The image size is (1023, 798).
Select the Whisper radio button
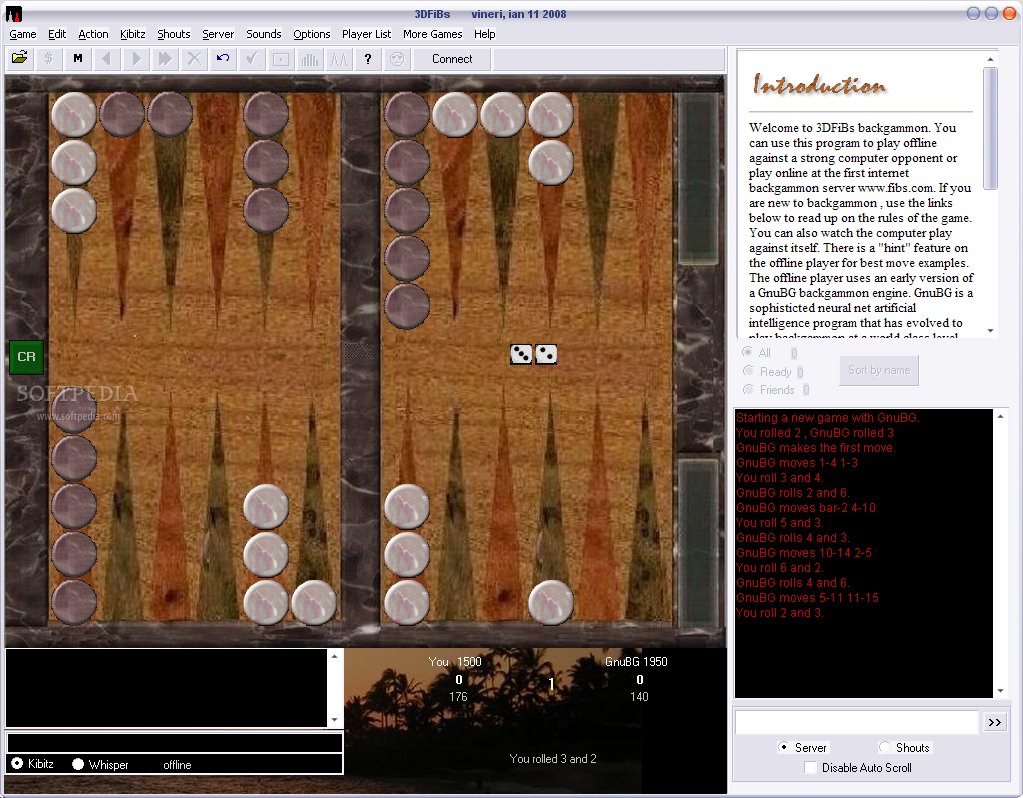point(78,763)
